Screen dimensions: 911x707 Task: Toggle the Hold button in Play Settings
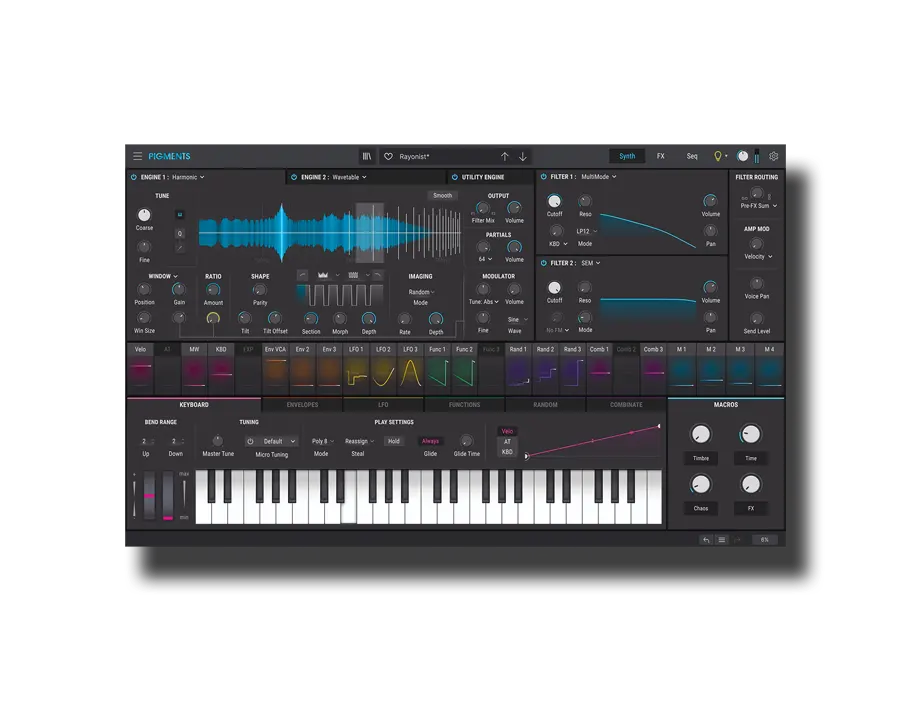pyautogui.click(x=394, y=442)
